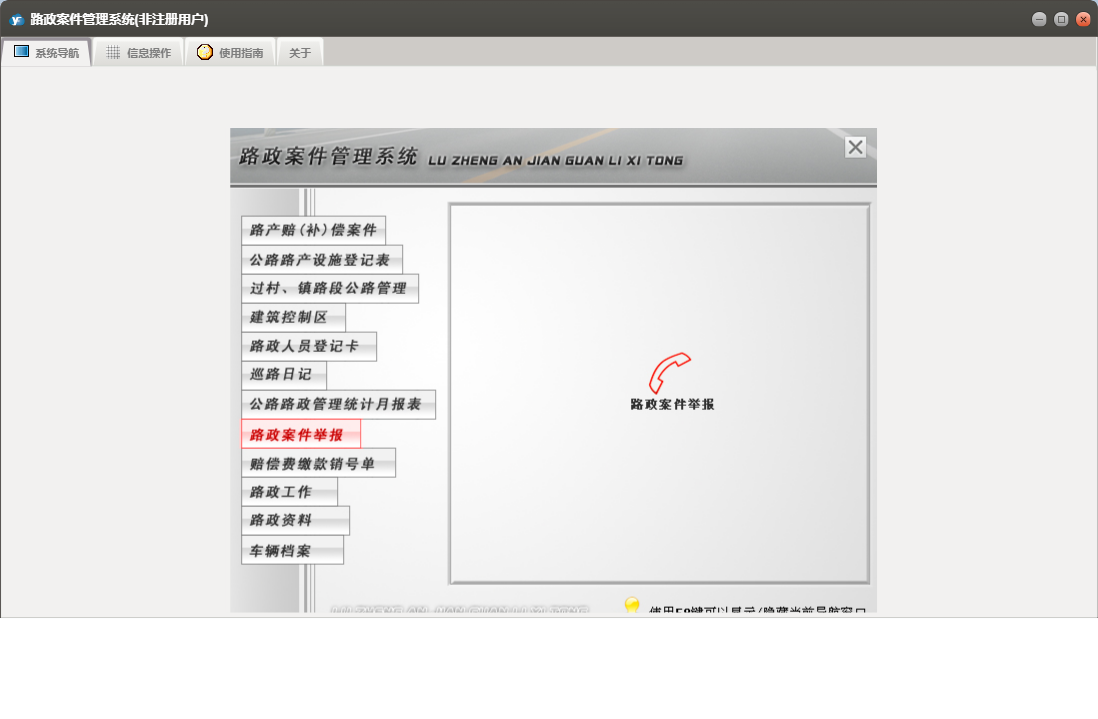Open the 使用指南 tab
The height and width of the screenshot is (719, 1098).
230,53
